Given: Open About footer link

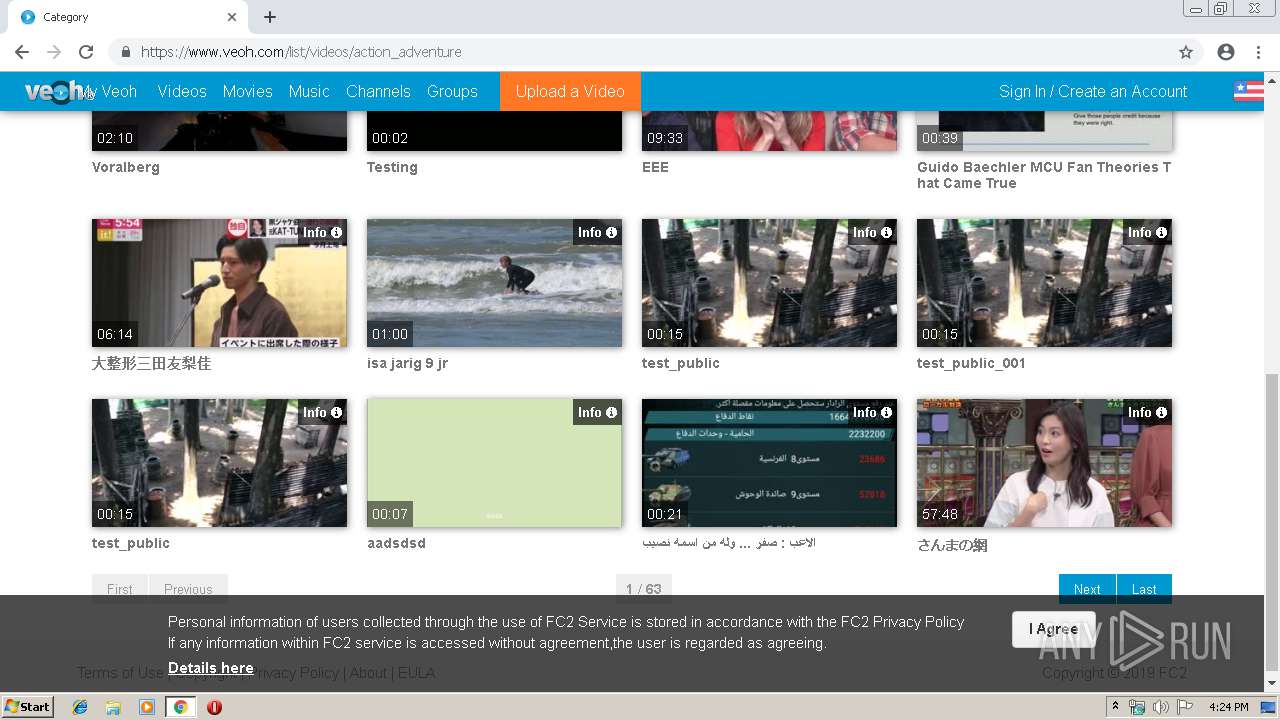Looking at the screenshot, I should pos(368,673).
